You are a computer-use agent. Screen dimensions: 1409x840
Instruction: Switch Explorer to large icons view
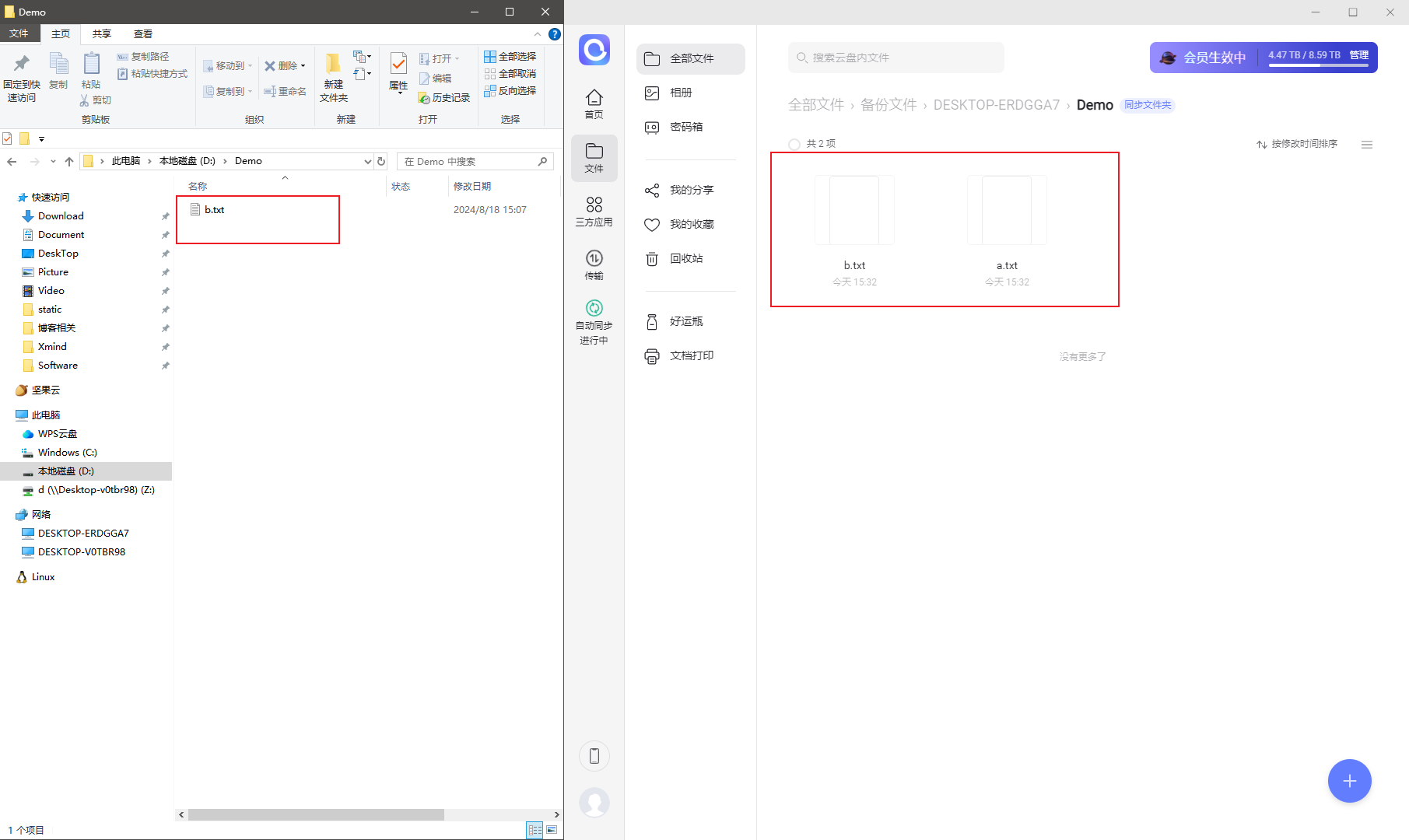pos(552,830)
